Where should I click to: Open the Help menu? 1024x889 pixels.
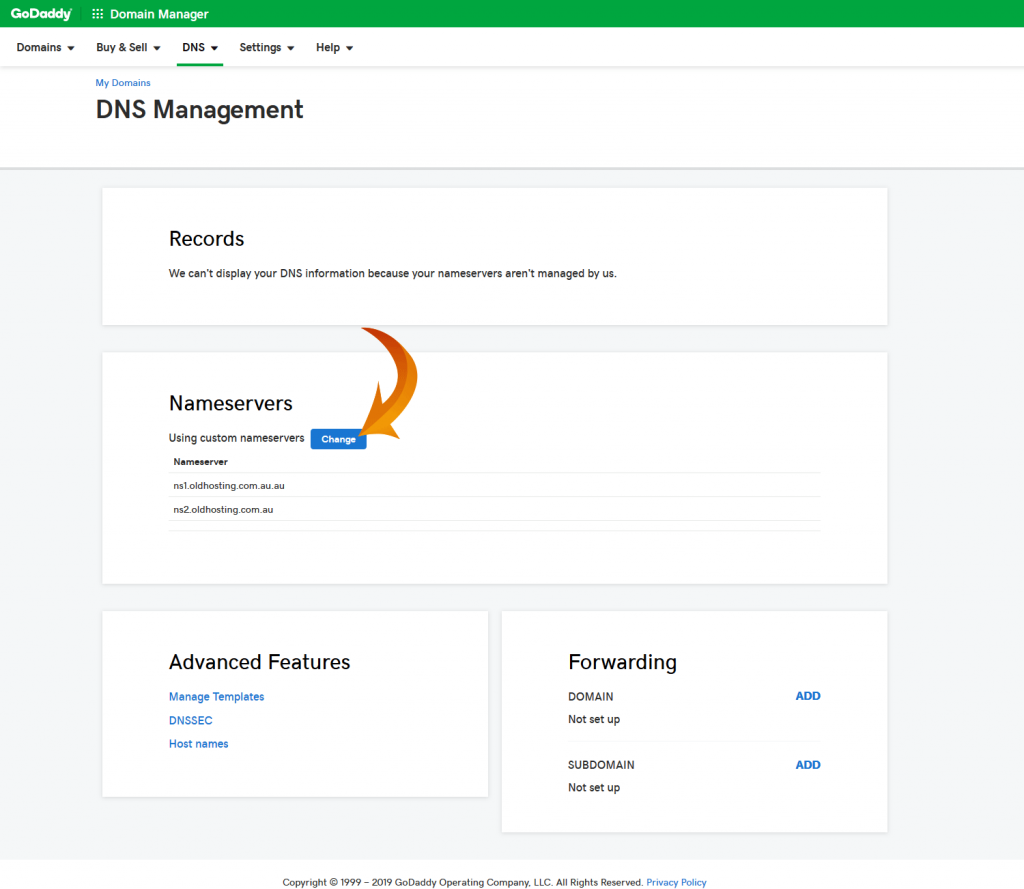pos(334,47)
